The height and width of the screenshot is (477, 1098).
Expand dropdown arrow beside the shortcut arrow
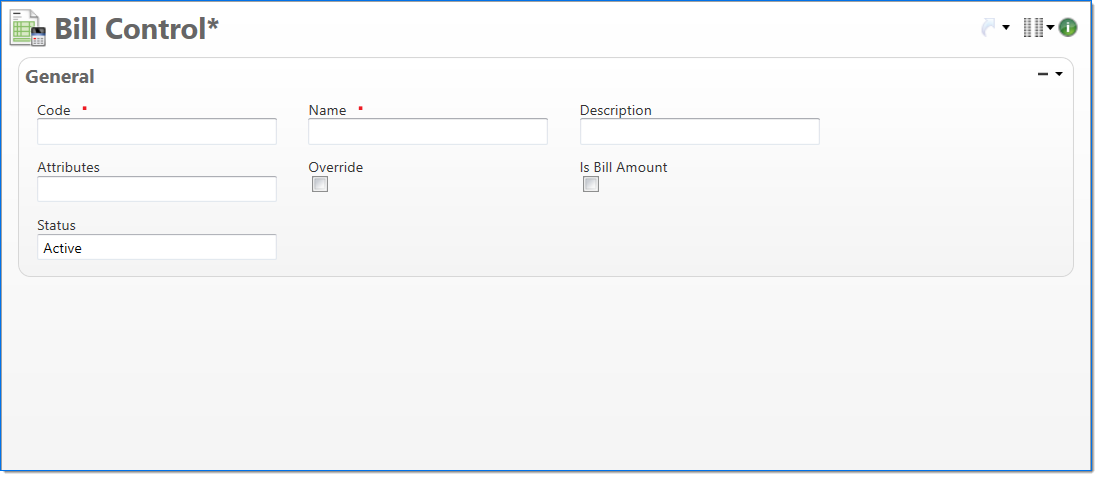[x=1006, y=28]
